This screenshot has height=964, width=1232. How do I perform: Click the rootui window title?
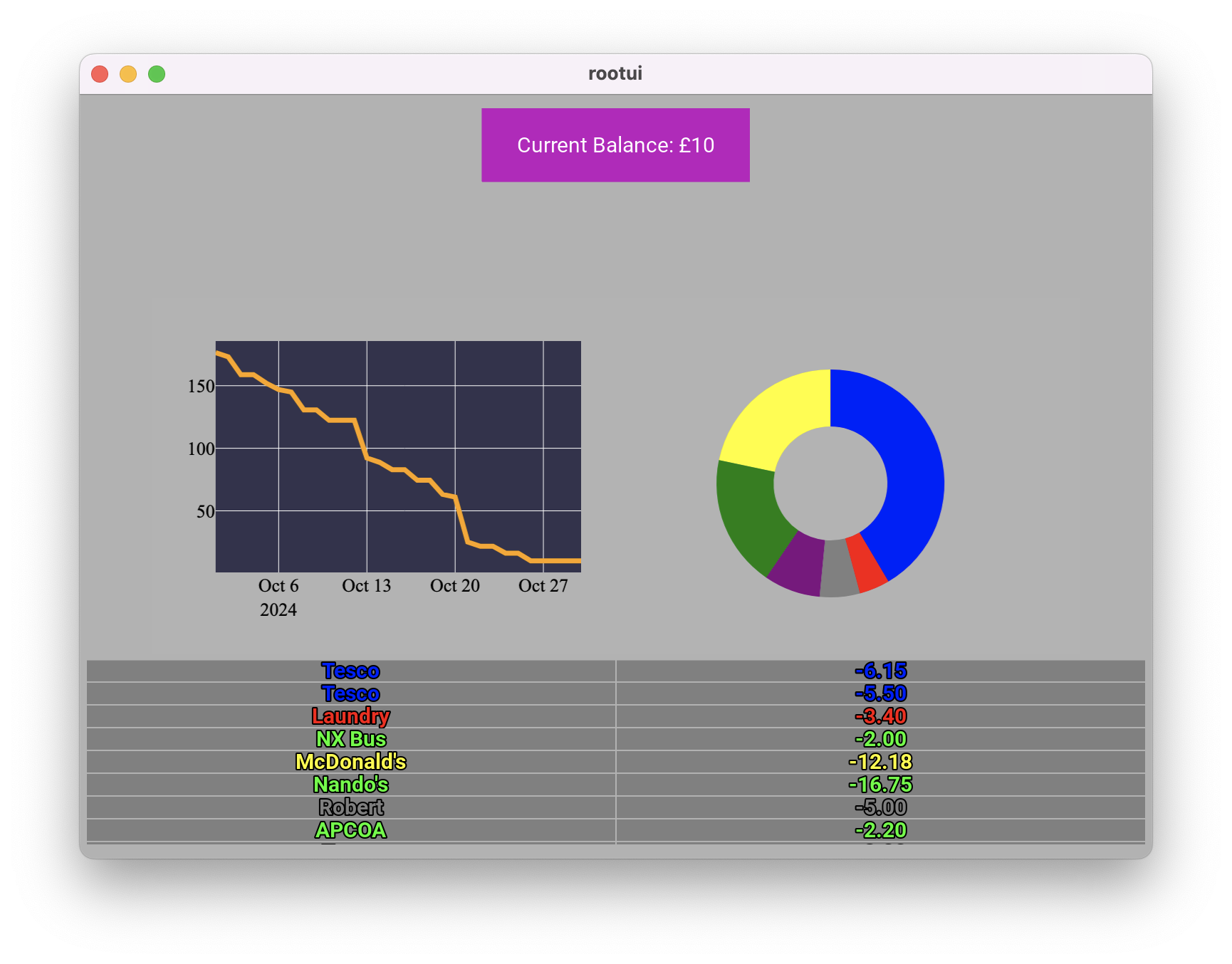[x=615, y=73]
